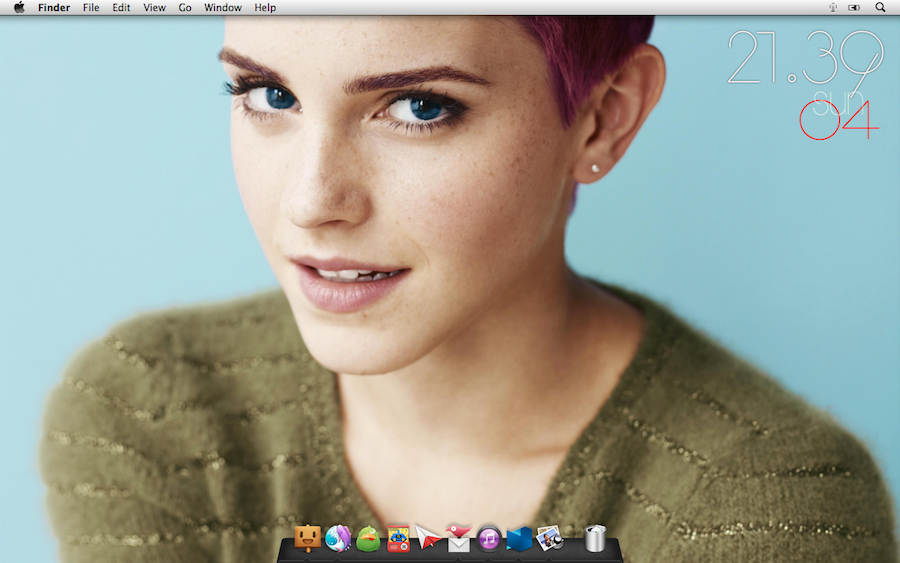This screenshot has width=900, height=563.
Task: Click the antenna status icon in menu bar
Action: point(833,7)
